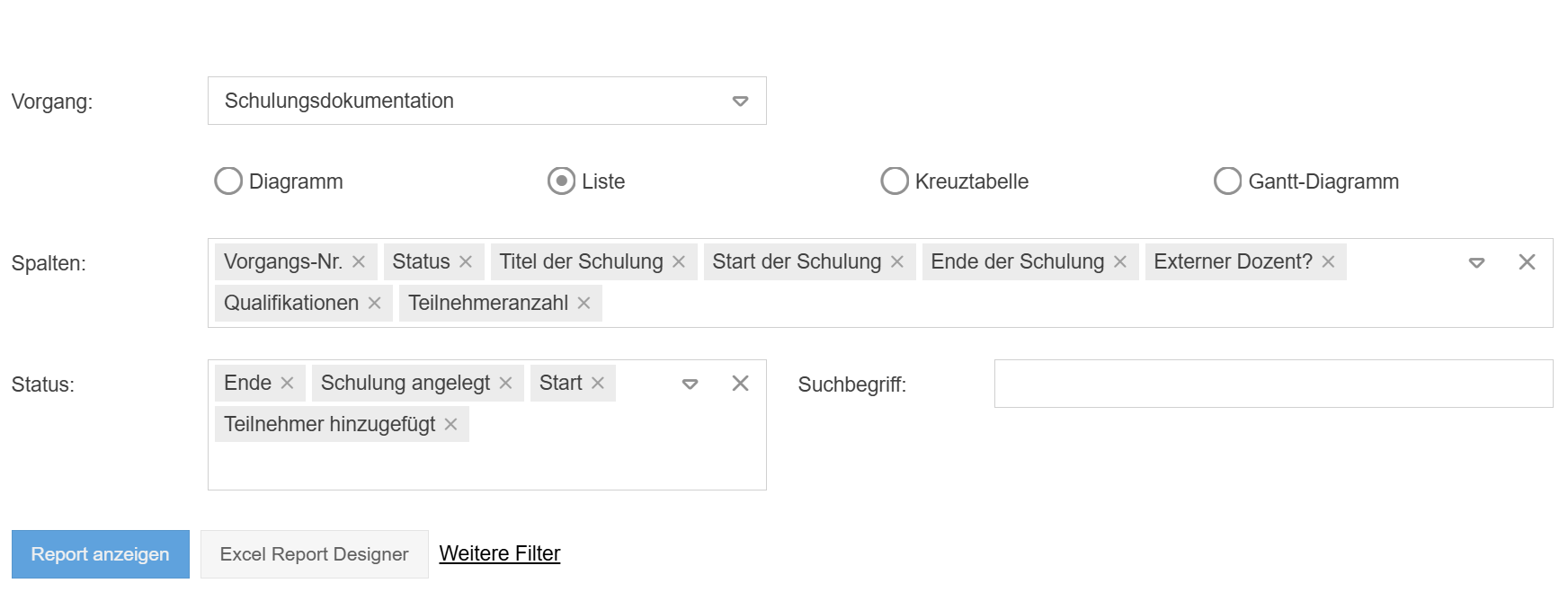The height and width of the screenshot is (592, 1568).
Task: Remove the Status column tag
Action: pyautogui.click(x=466, y=261)
